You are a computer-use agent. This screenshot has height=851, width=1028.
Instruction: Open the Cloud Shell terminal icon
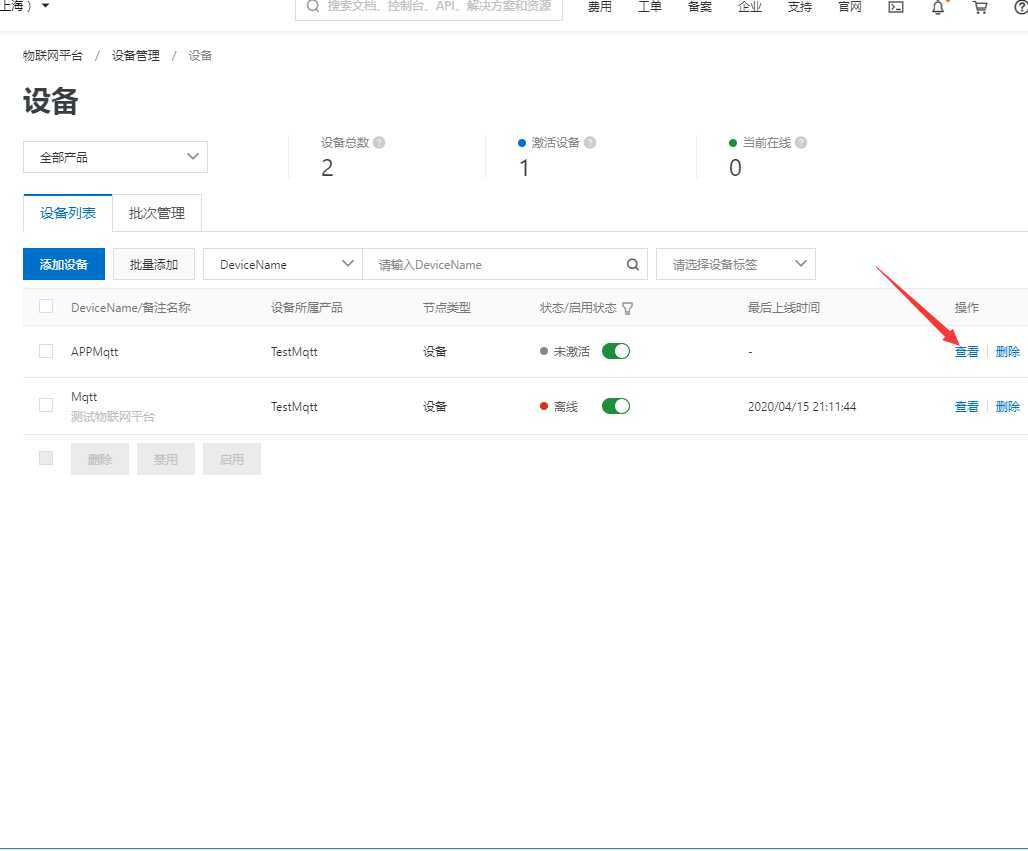point(896,7)
